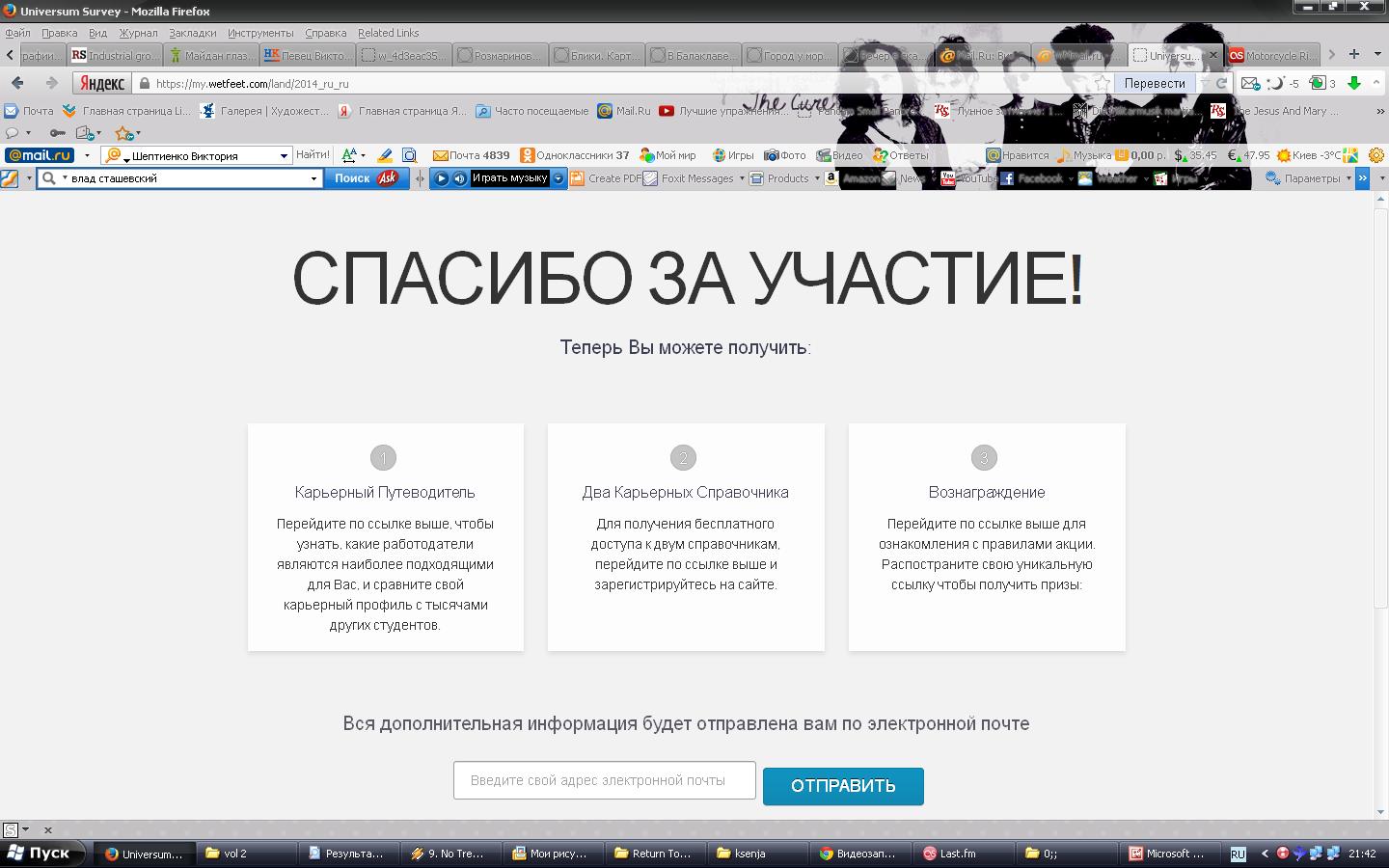Expand the Foxit Messages dropdown
This screenshot has height=868, width=1389.
[741, 178]
